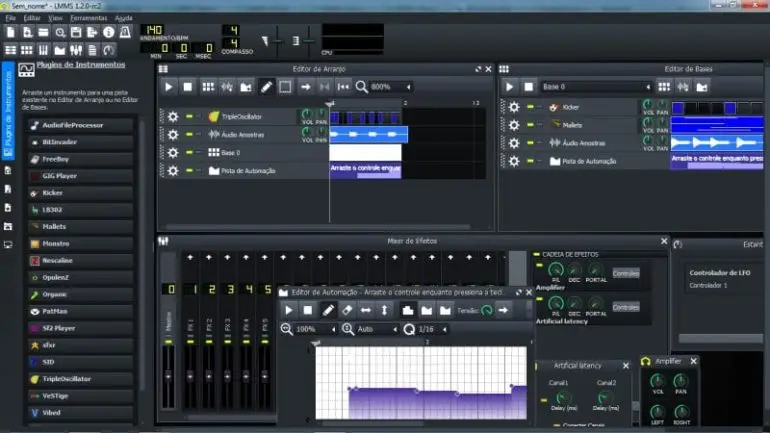Add sample track in Editor de Arranjo
The image size is (770, 433).
227,87
